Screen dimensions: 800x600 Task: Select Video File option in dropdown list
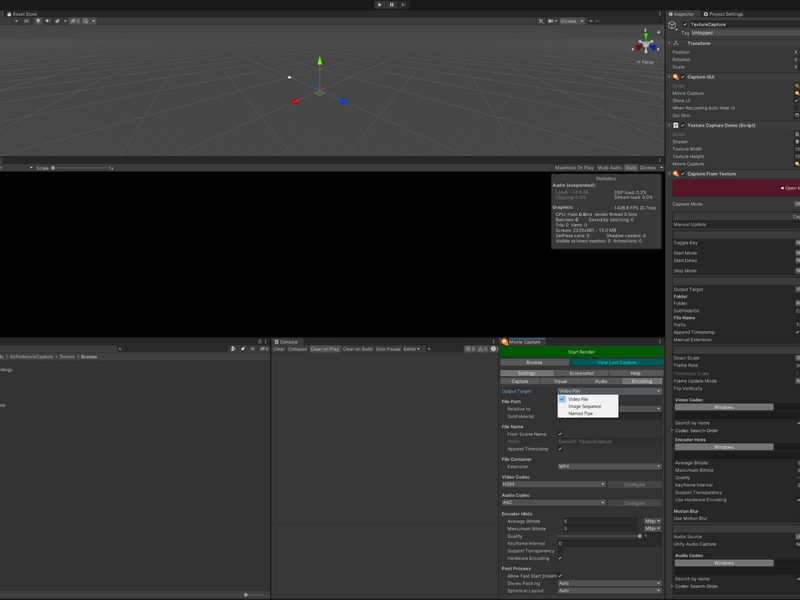click(588, 399)
